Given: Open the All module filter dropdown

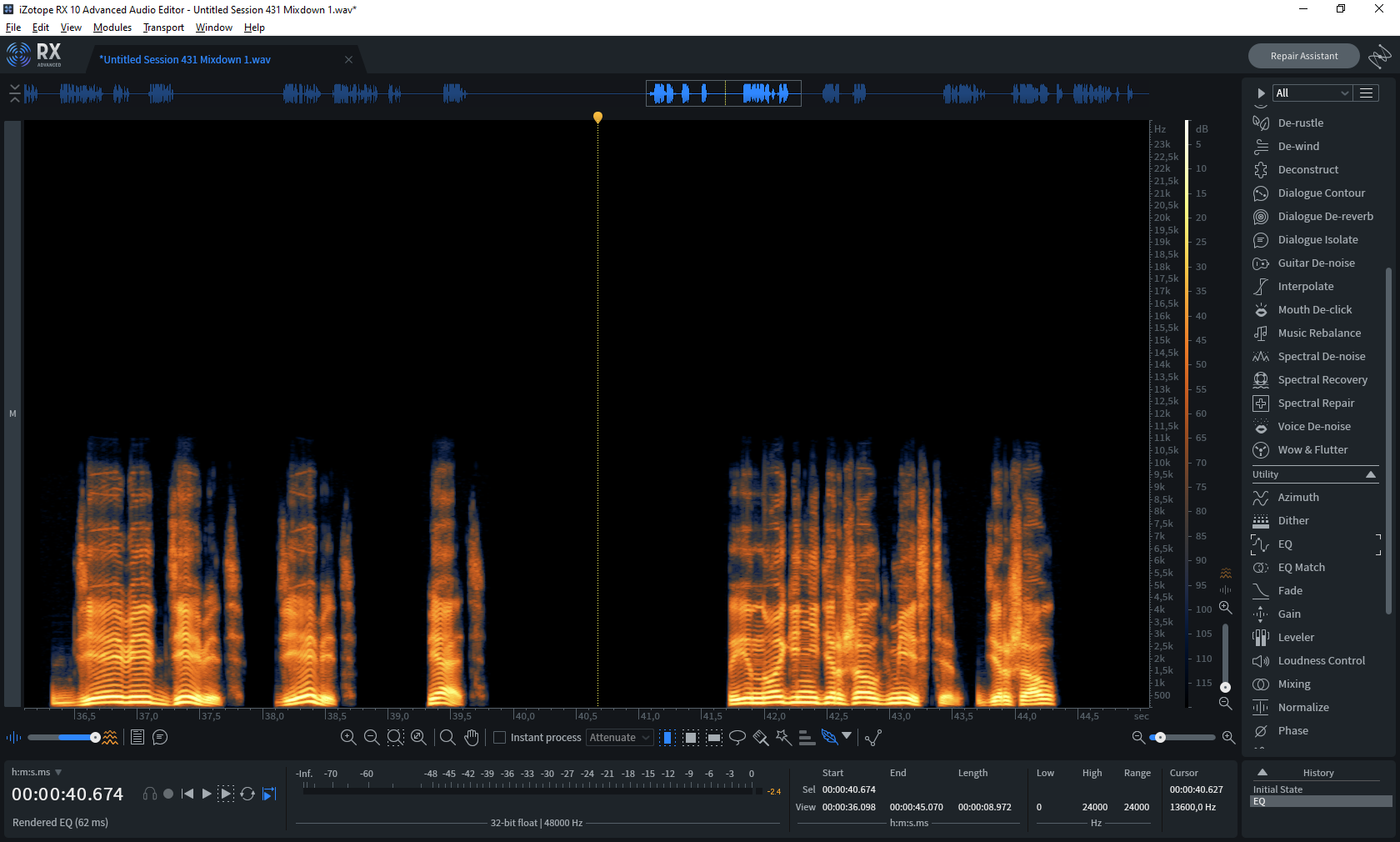Looking at the screenshot, I should (1312, 93).
